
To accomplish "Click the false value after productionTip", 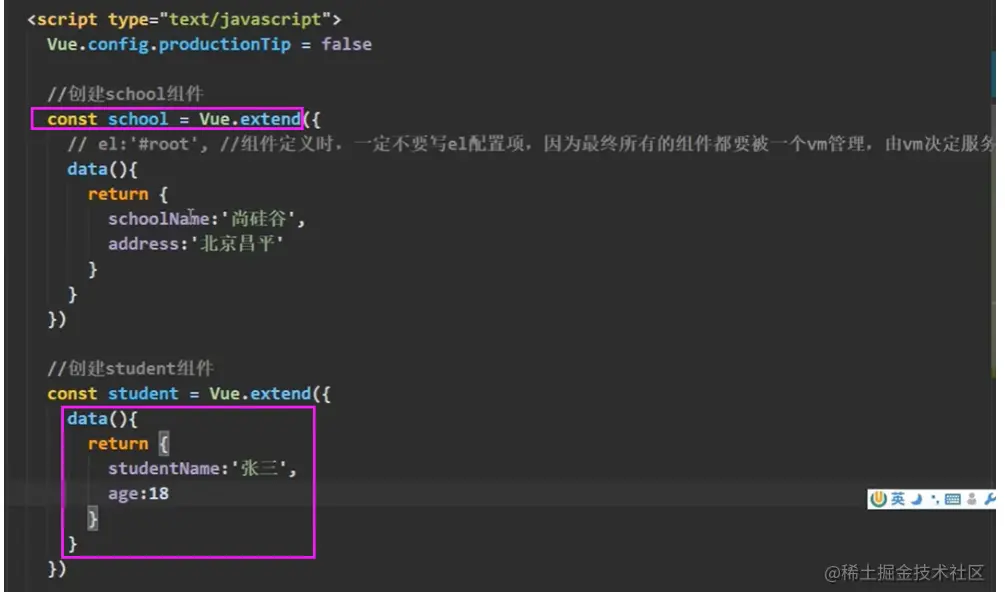I will tap(346, 44).
